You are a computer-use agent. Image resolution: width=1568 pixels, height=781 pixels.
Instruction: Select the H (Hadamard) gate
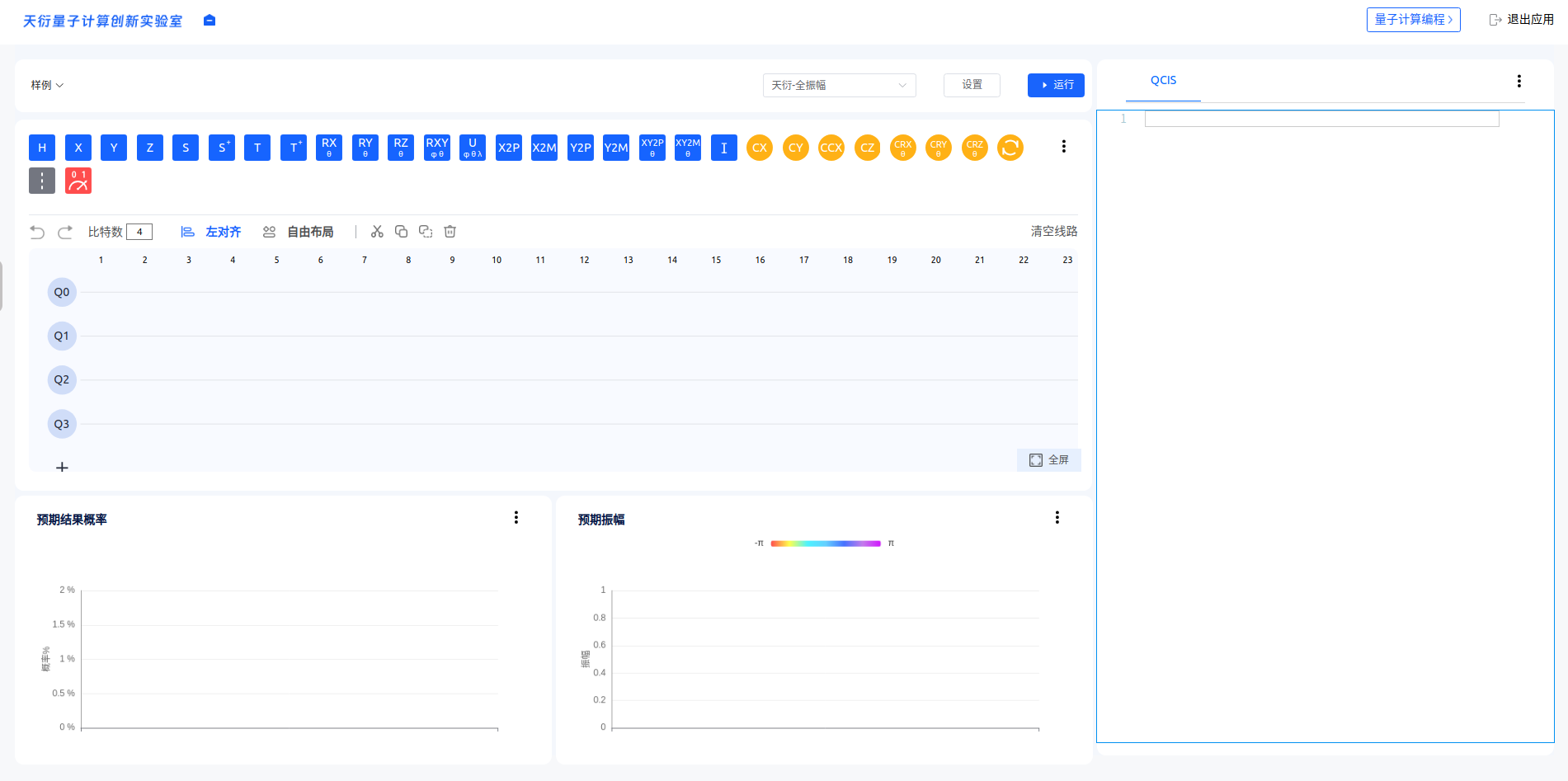click(x=42, y=148)
